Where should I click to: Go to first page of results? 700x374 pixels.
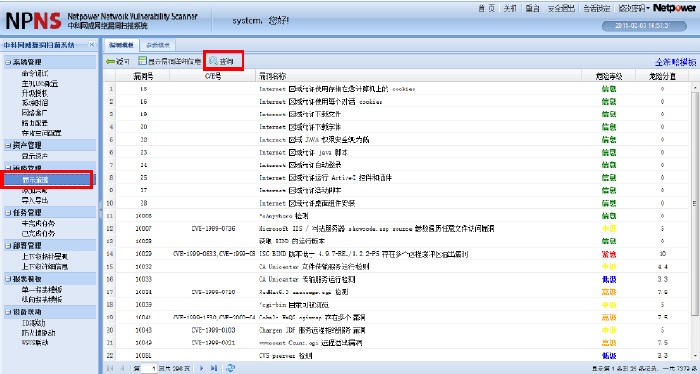110,368
